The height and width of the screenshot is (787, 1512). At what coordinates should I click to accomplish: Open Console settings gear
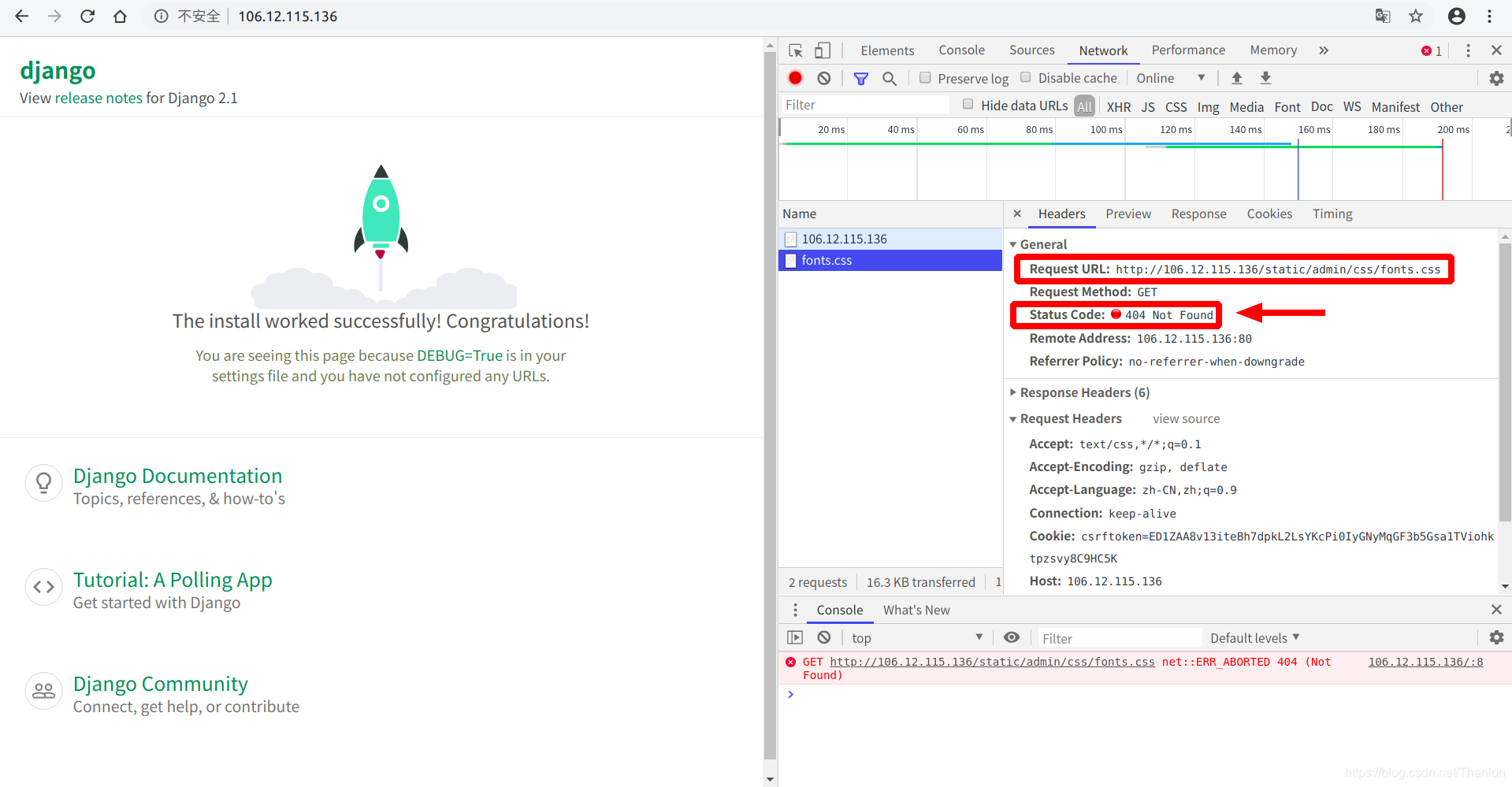1496,637
